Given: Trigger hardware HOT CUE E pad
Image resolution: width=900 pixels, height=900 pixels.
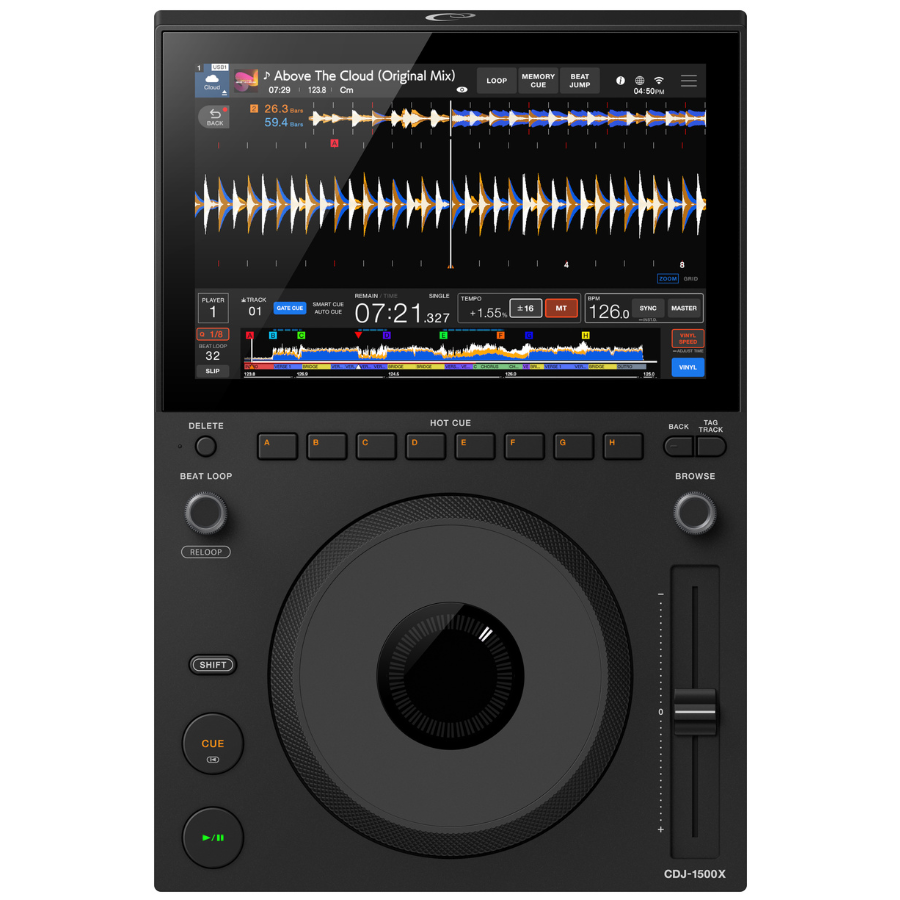Looking at the screenshot, I should click(x=475, y=447).
